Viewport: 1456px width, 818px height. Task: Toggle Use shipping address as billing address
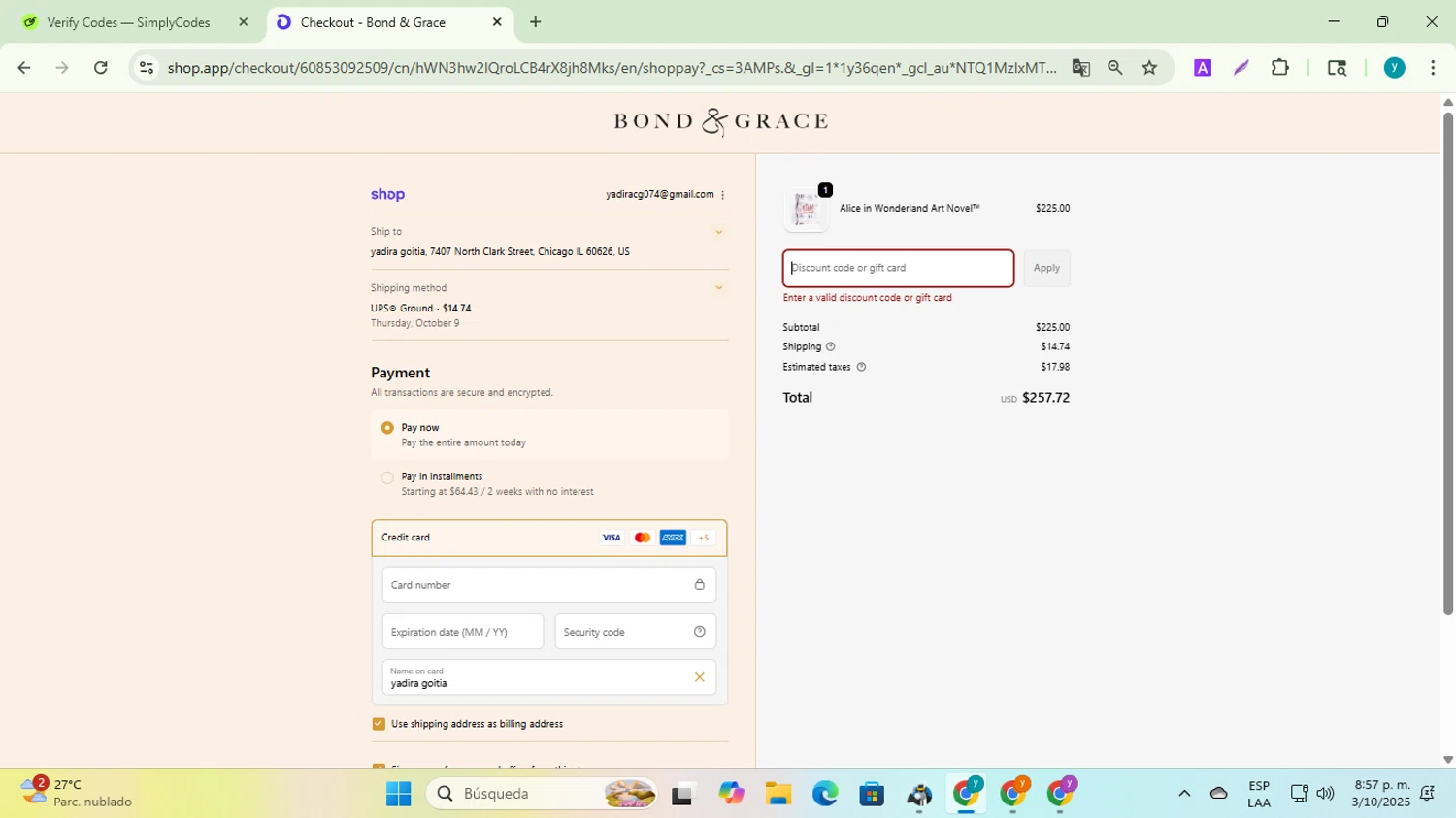[379, 724]
